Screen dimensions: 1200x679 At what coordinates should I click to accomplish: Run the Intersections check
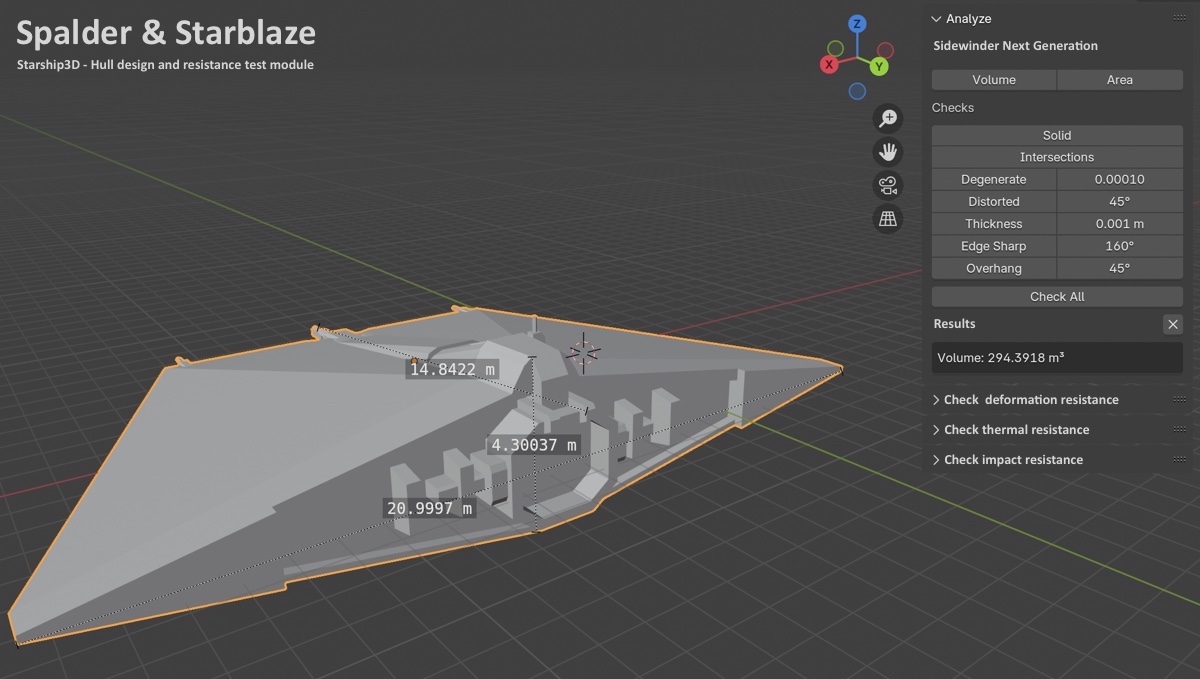pos(1057,157)
